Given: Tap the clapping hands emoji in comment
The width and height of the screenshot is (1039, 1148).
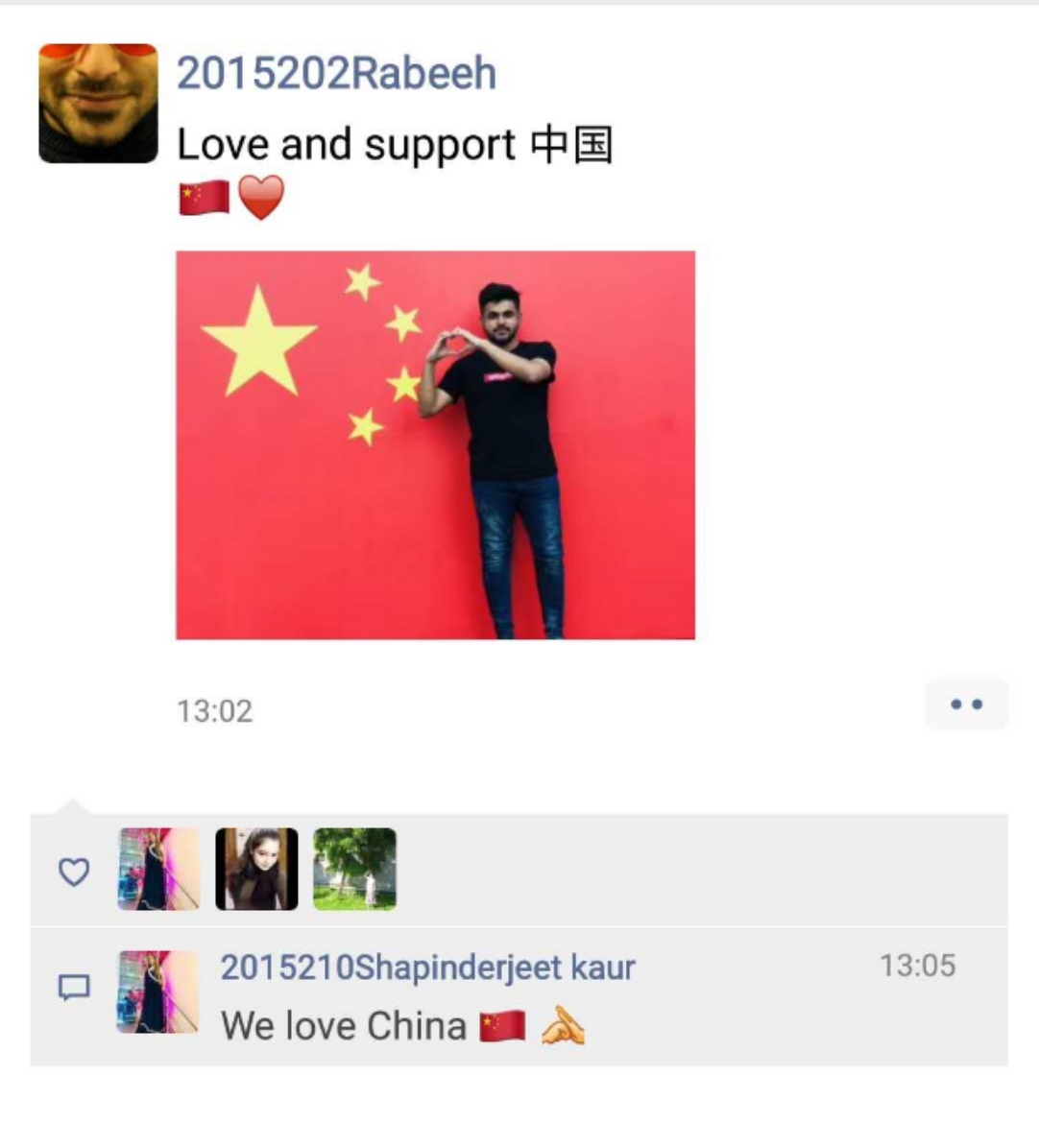Looking at the screenshot, I should pos(563,1026).
